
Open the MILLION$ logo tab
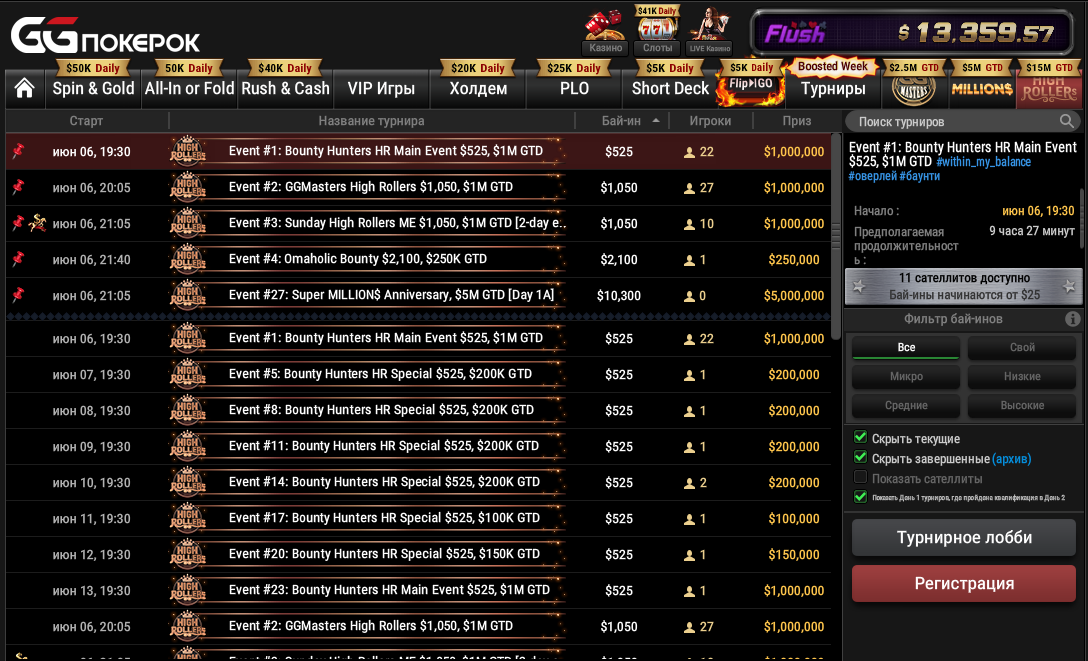pyautogui.click(x=981, y=89)
